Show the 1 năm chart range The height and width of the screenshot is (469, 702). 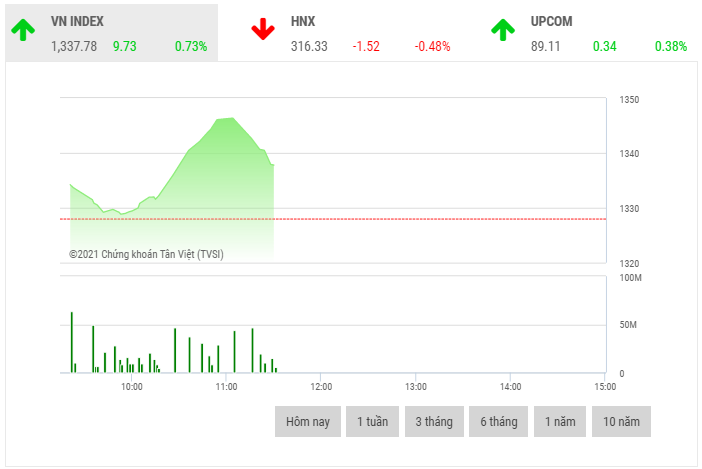click(559, 422)
